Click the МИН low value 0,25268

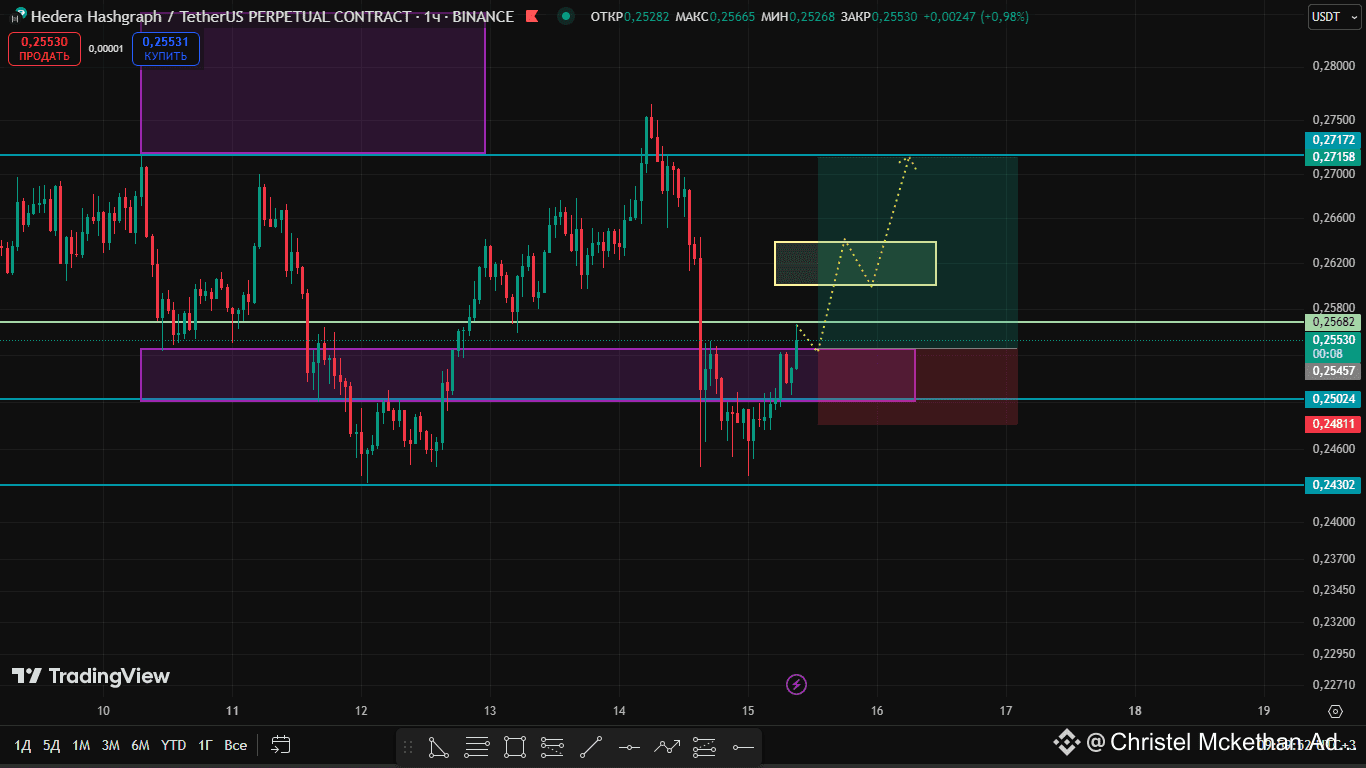[813, 16]
